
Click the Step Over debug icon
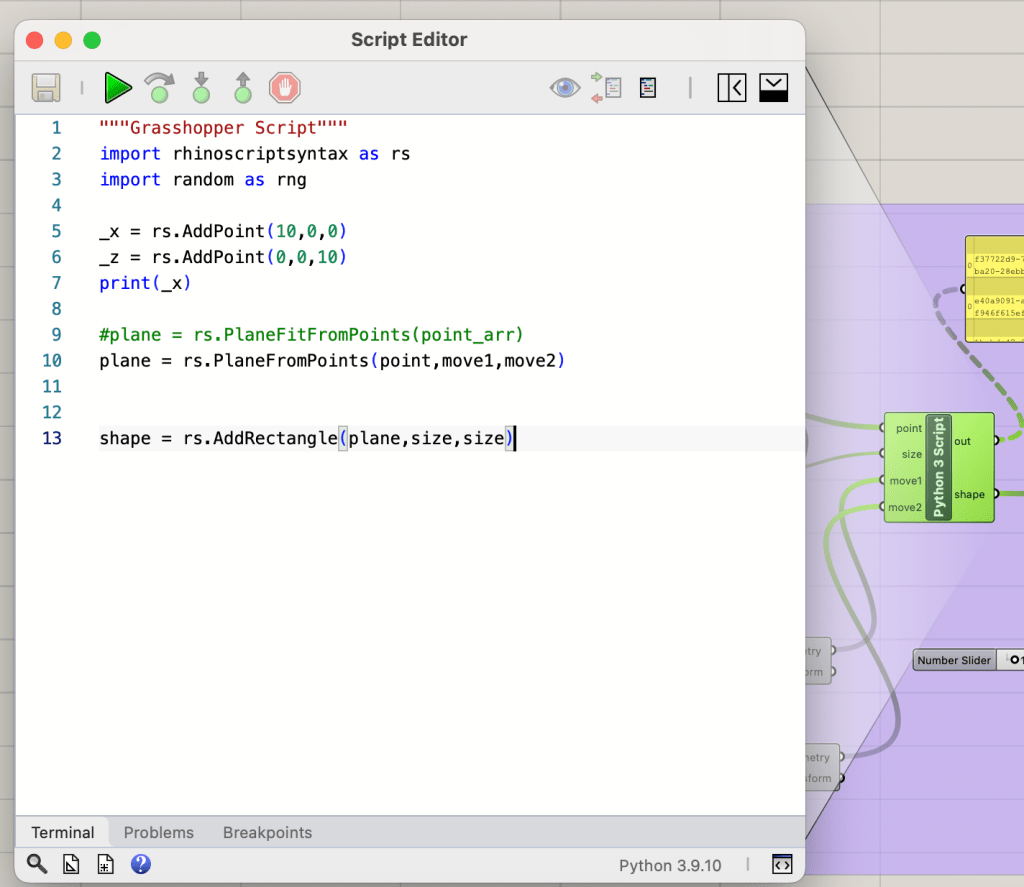click(158, 88)
